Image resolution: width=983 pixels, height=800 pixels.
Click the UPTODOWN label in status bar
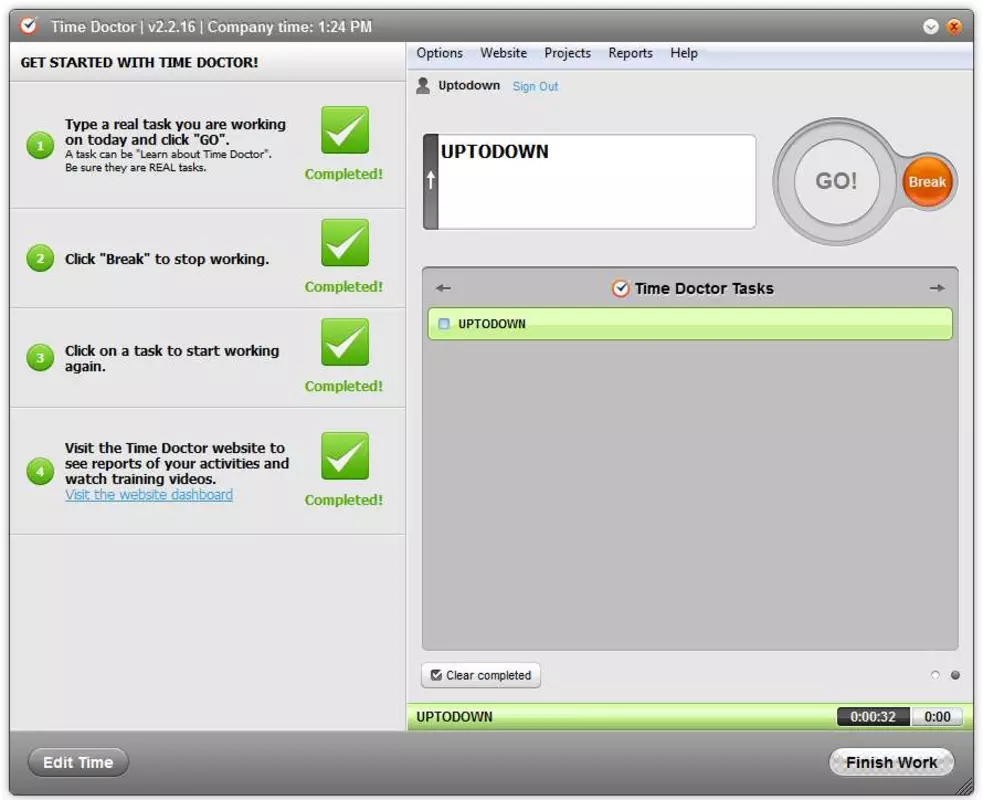point(455,717)
